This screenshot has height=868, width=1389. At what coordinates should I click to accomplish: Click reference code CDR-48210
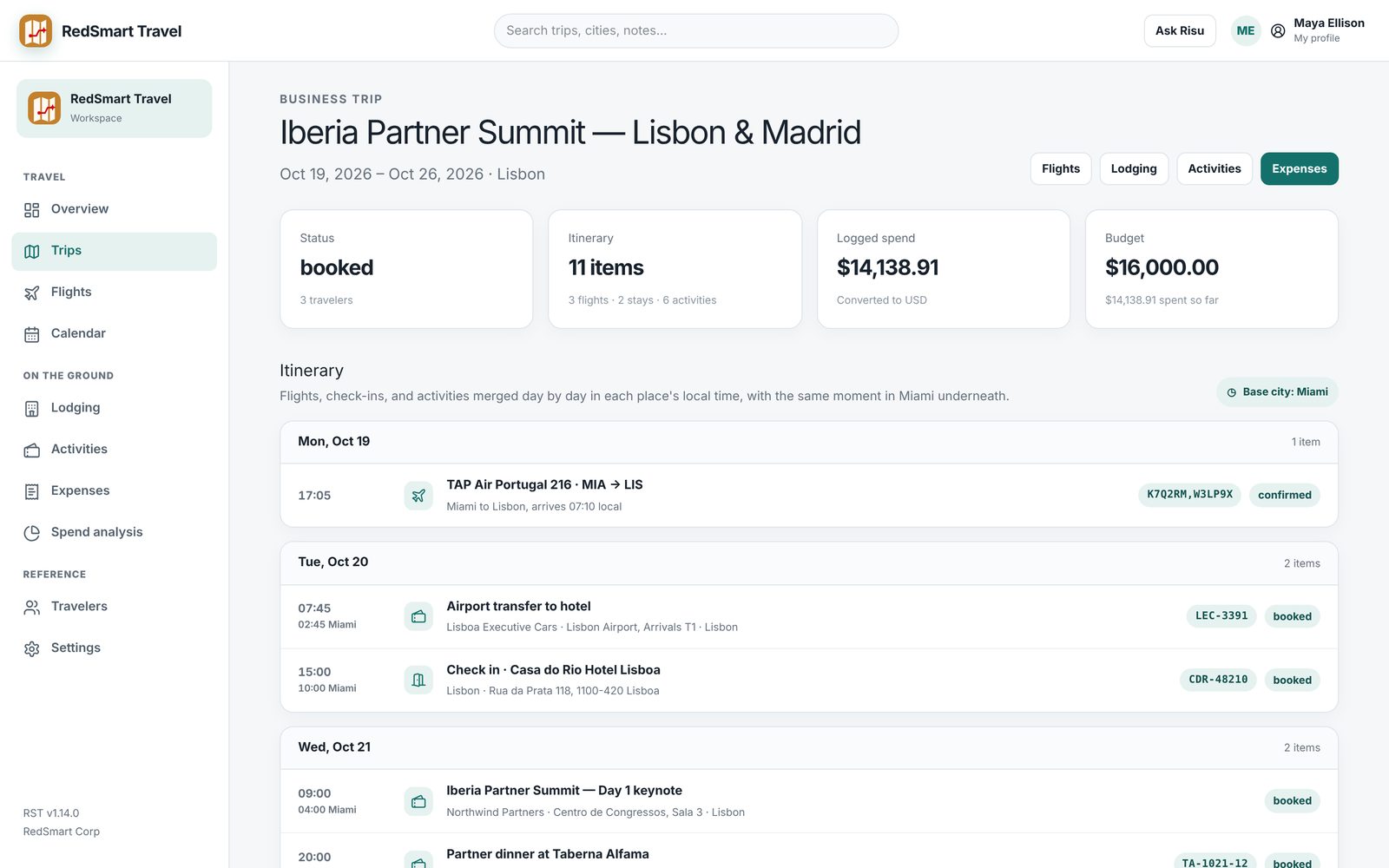point(1218,680)
